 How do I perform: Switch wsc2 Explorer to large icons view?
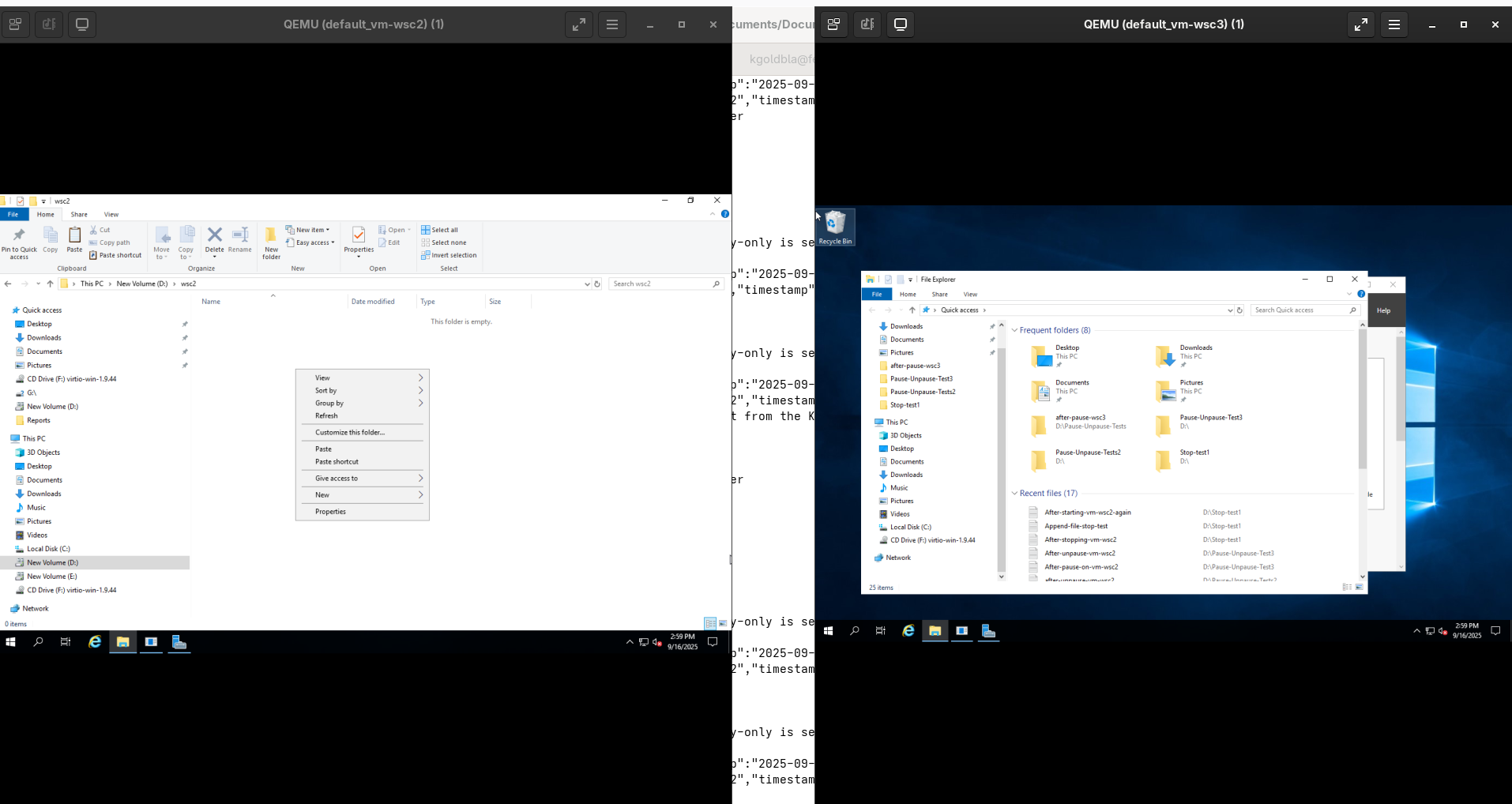(x=723, y=623)
